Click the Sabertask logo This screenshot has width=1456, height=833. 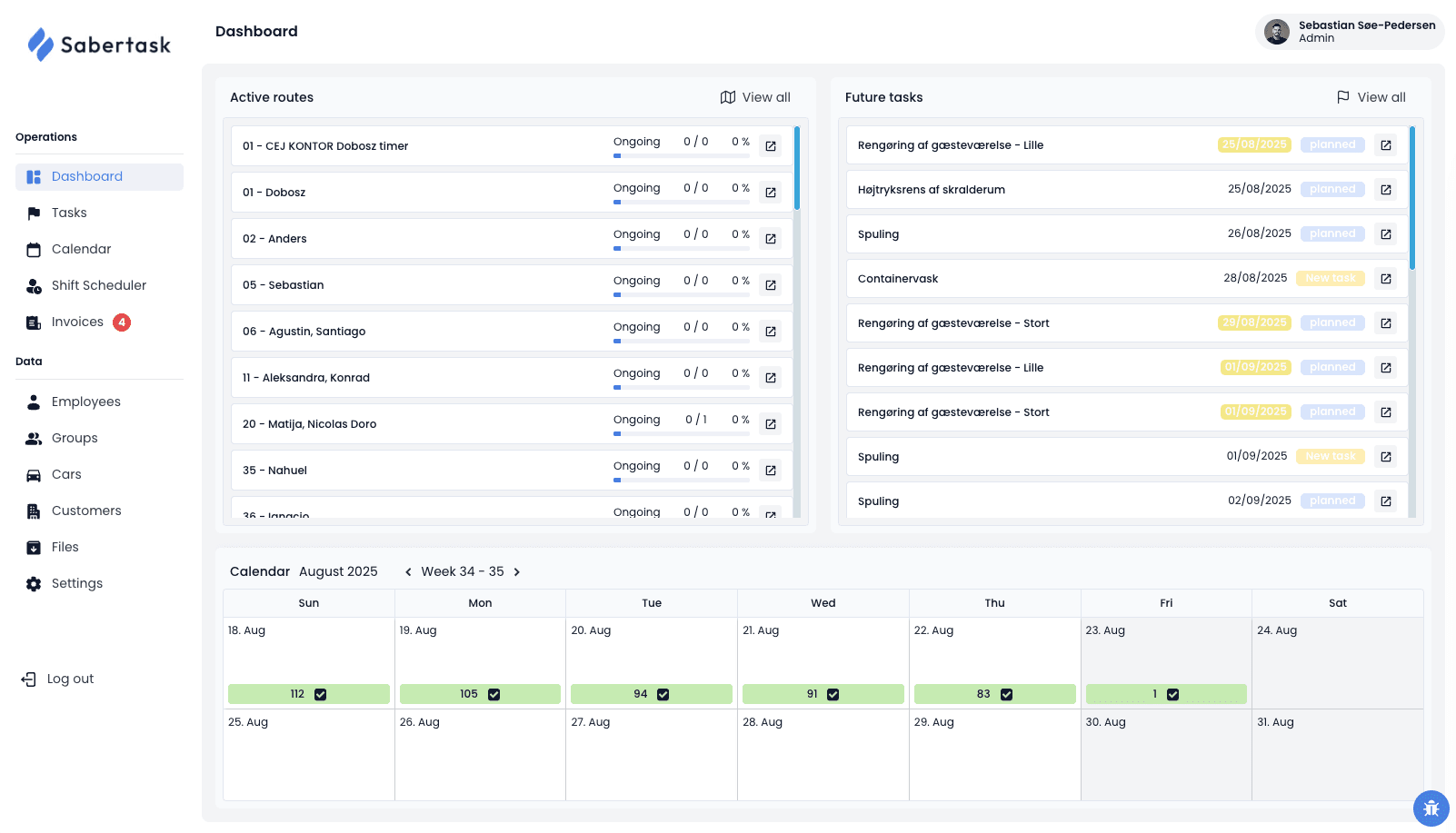tap(98, 45)
